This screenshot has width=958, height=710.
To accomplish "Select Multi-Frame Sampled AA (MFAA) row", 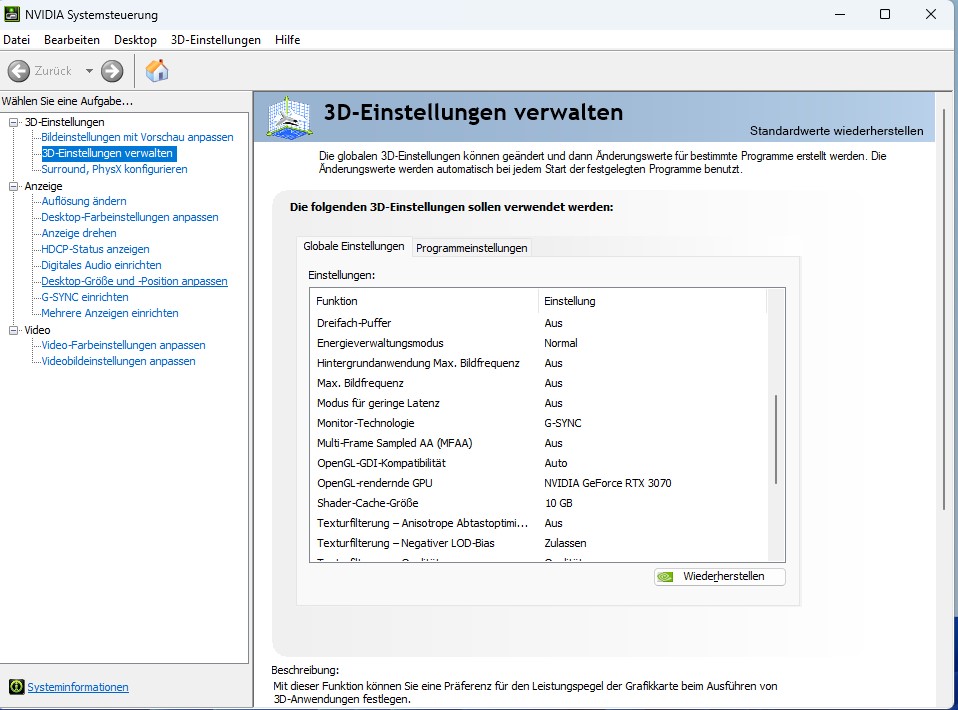I will (x=538, y=443).
